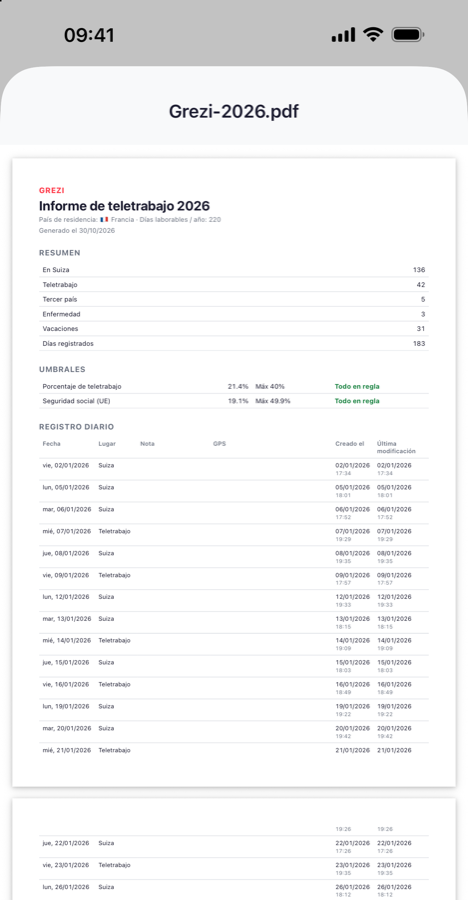Screen dimensions: 468x900
Task: Select 'Teletrabajo' in the mié 07/01/2026 row
Action: pos(114,532)
